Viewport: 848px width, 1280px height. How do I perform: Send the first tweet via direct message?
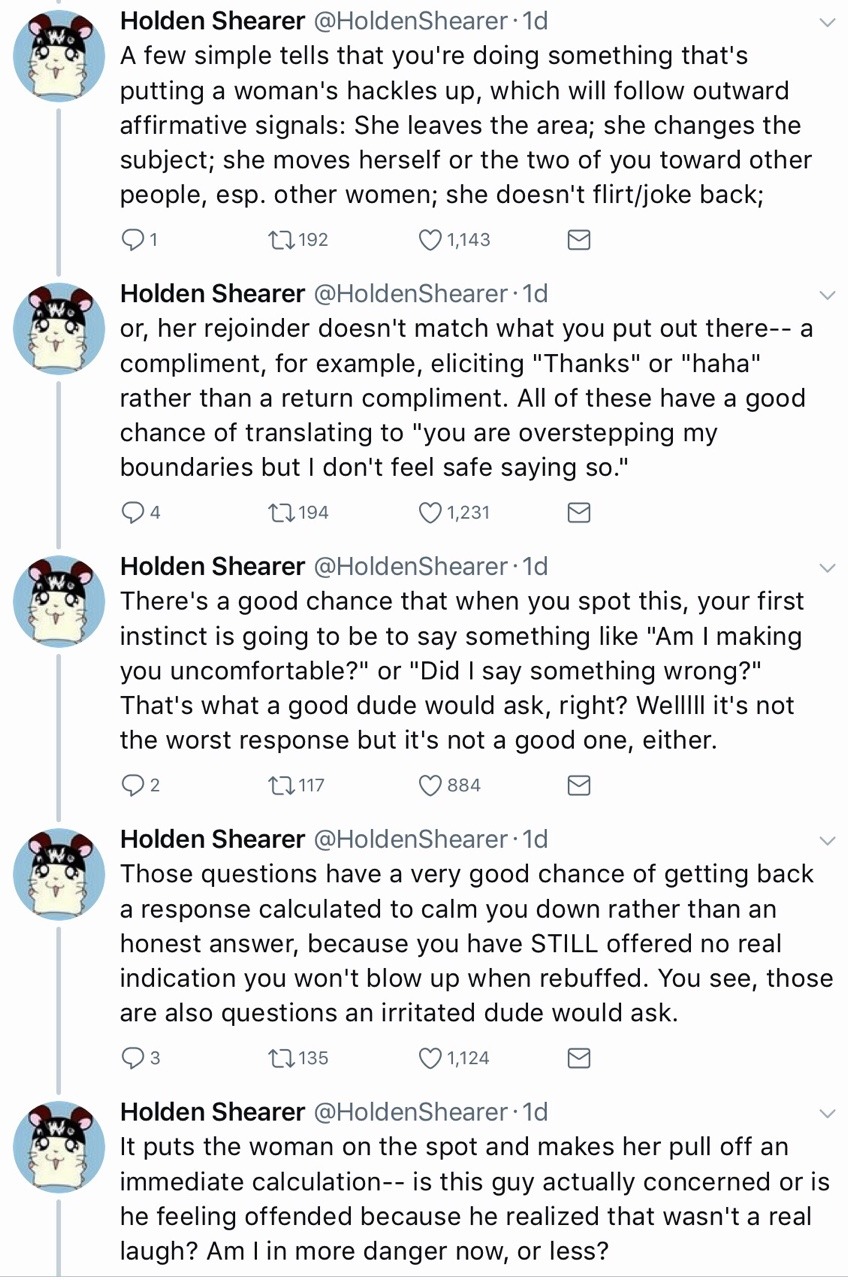579,240
